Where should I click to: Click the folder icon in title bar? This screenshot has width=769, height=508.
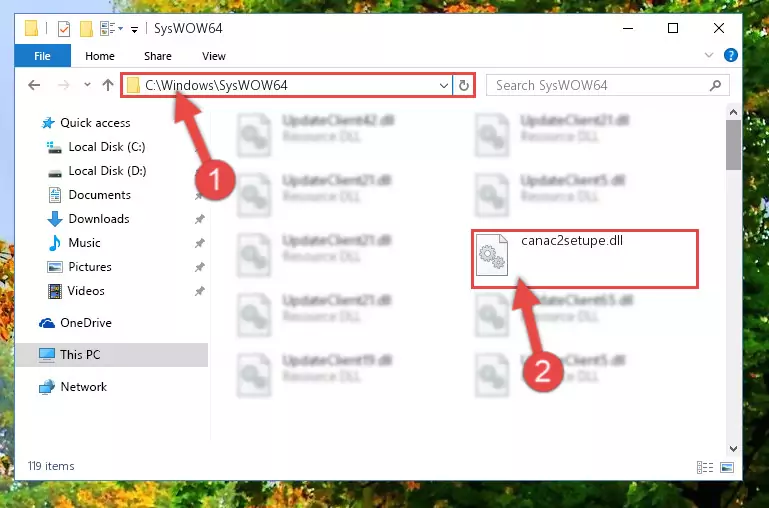(31, 28)
